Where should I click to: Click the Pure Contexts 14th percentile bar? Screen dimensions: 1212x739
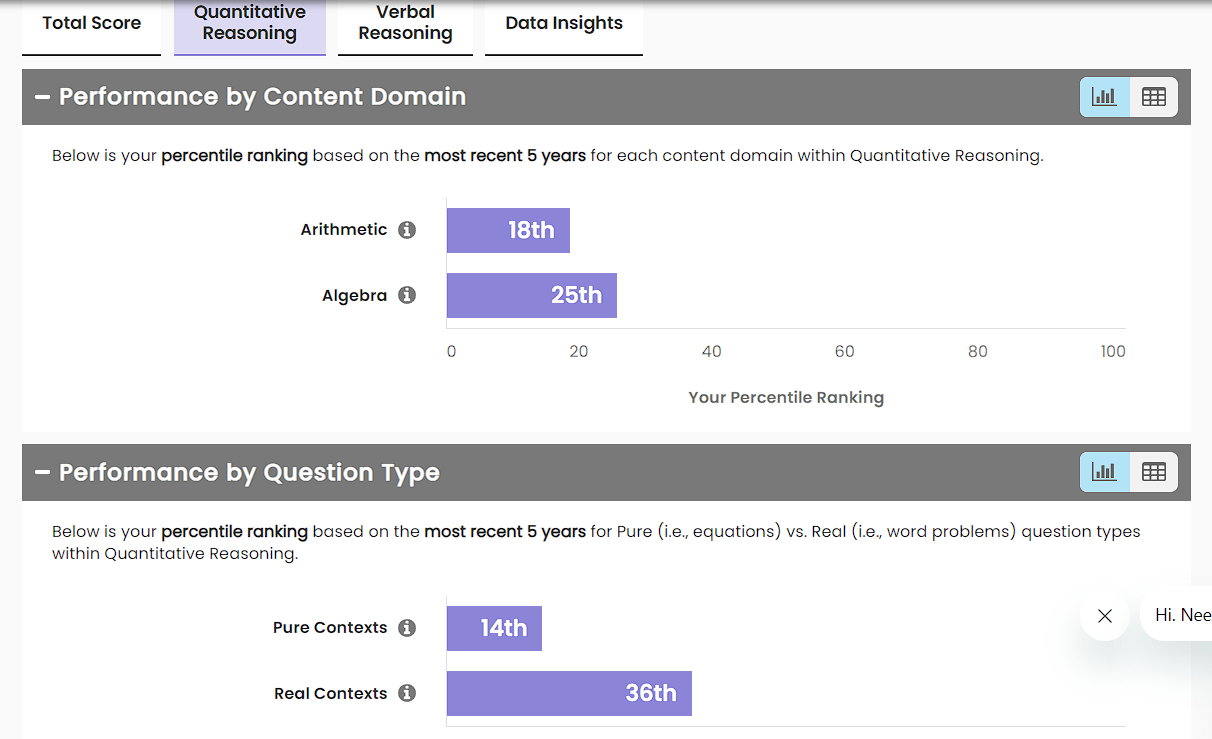[x=494, y=628]
